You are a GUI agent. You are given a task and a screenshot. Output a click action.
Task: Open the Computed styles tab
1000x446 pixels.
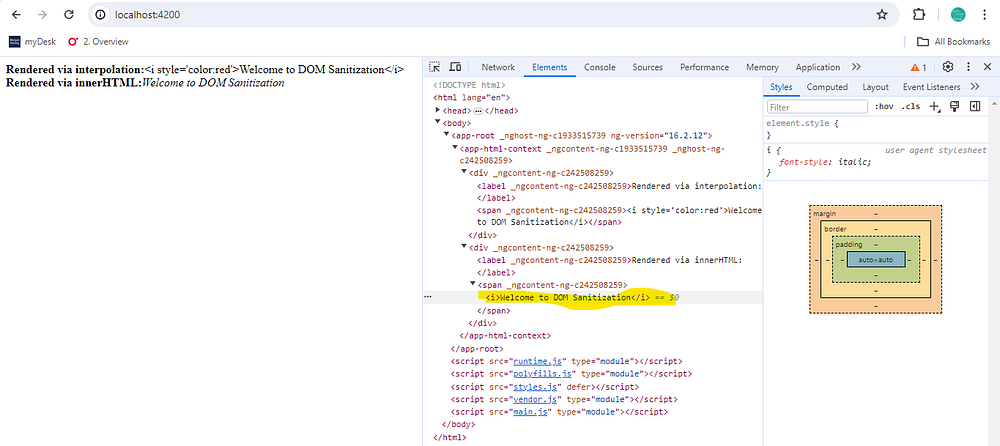tap(827, 87)
